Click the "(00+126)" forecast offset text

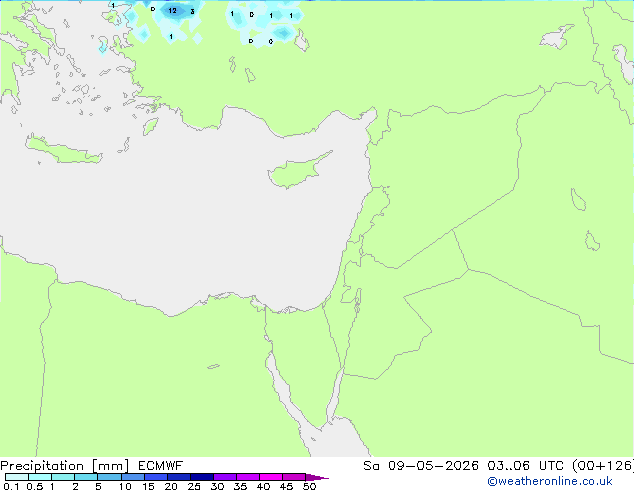(603, 466)
